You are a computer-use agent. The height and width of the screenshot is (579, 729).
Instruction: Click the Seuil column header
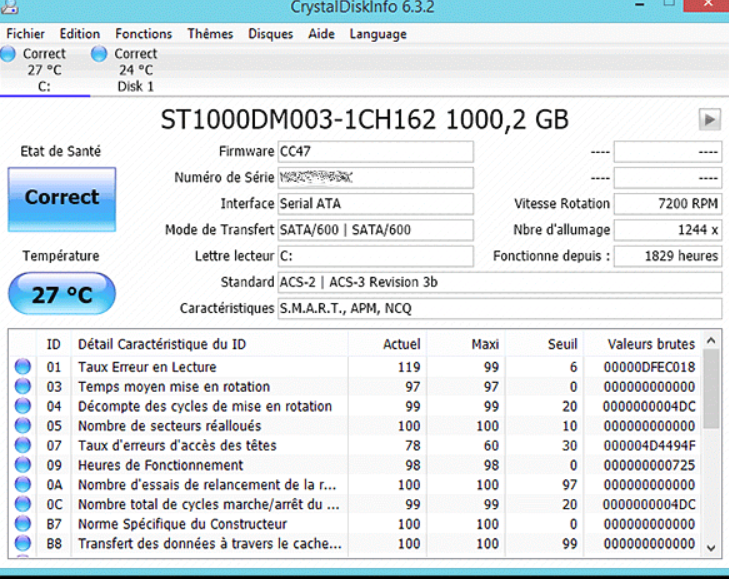[544, 344]
